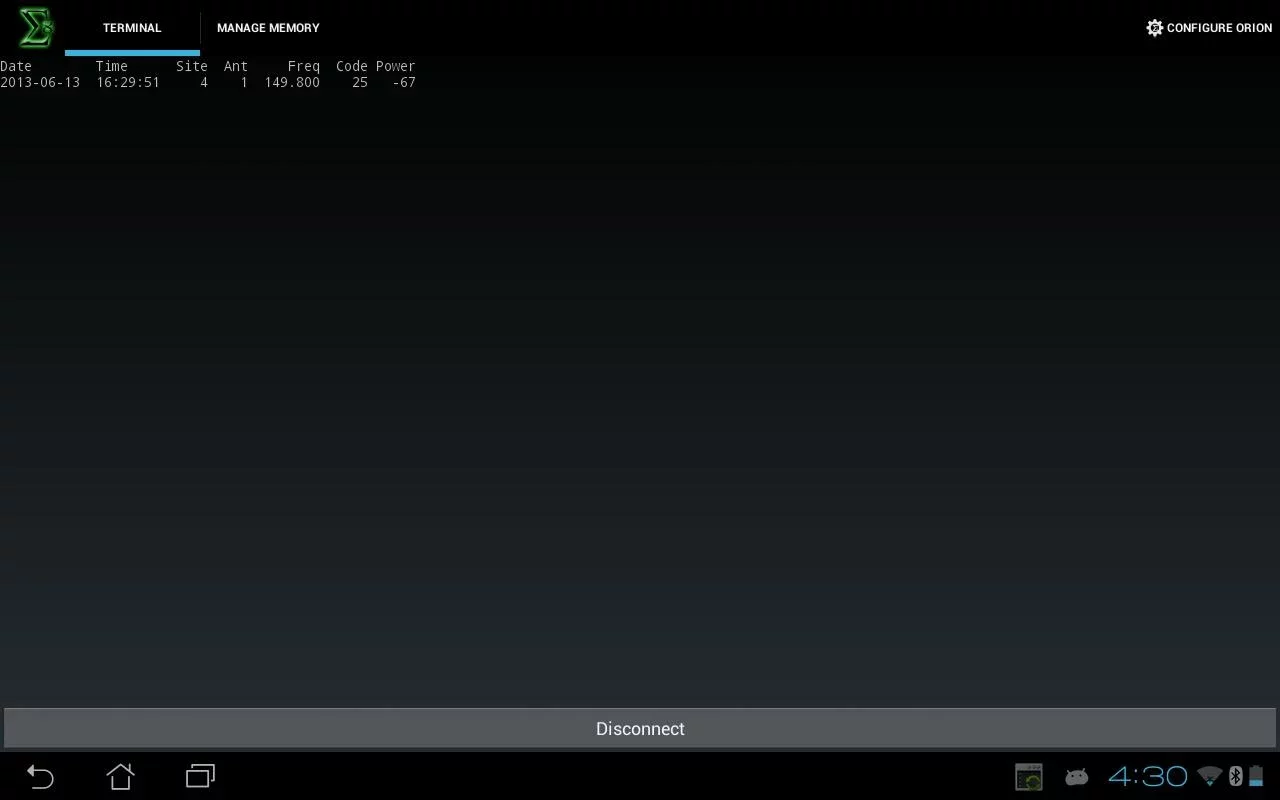Click the Ant column header
Viewport: 1280px width, 800px height.
click(236, 66)
